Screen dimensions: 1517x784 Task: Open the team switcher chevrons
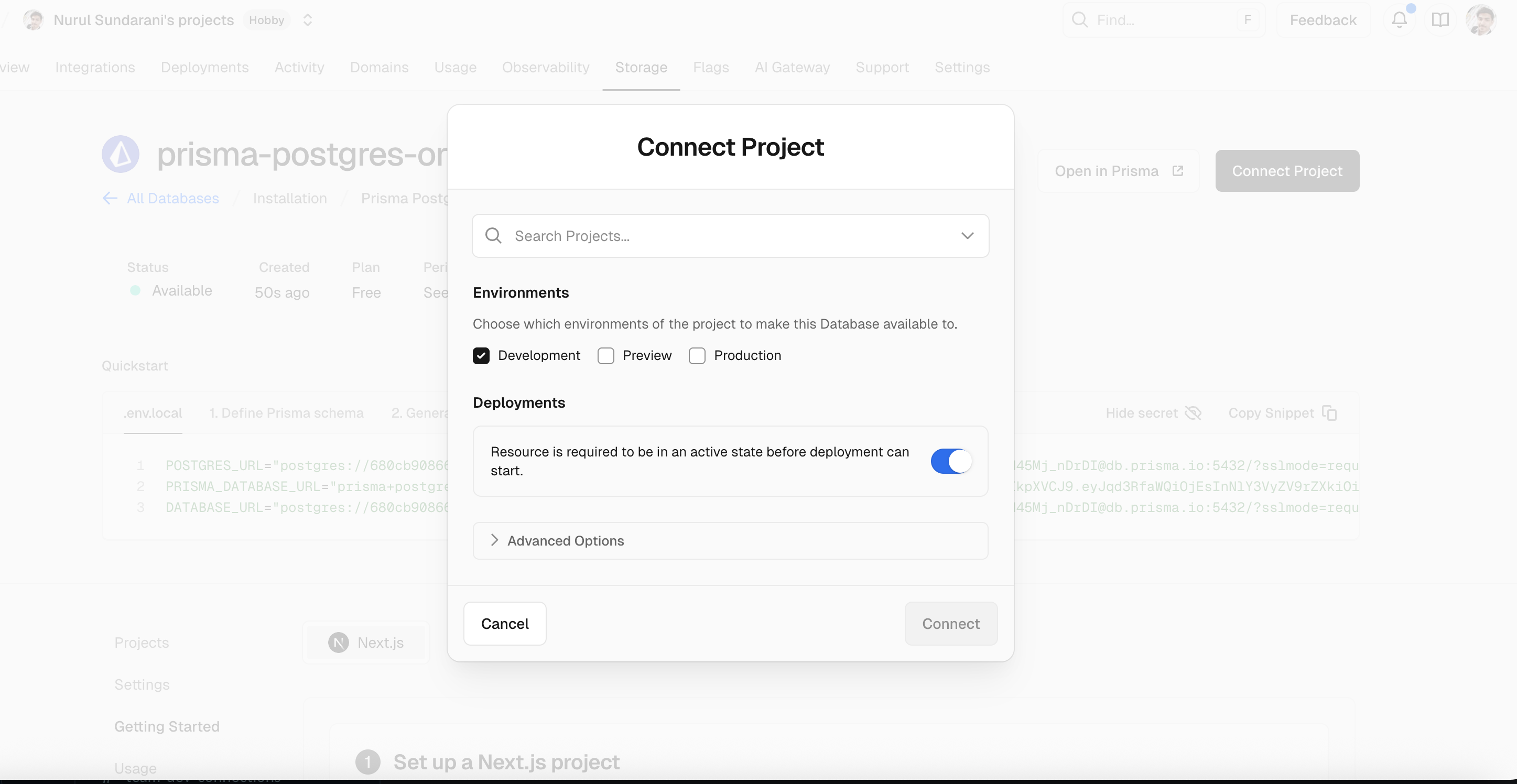coord(307,20)
